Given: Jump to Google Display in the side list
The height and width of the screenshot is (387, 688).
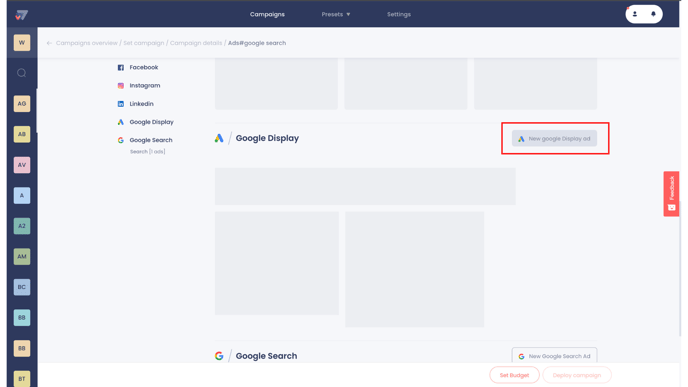Looking at the screenshot, I should (151, 122).
